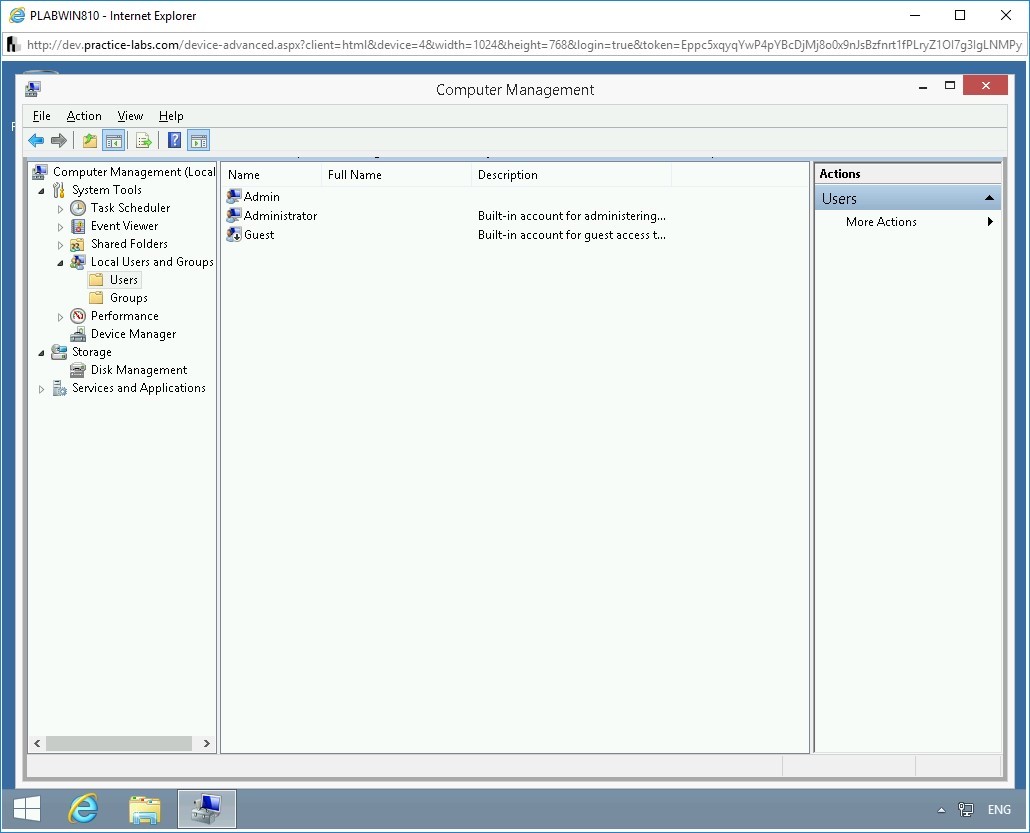
Task: Open the View menu
Action: click(x=130, y=116)
